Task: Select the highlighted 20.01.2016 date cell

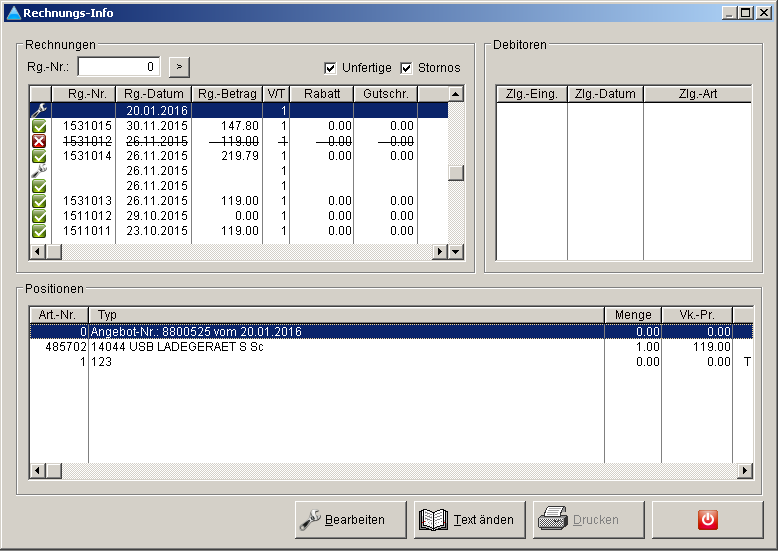Action: coord(157,111)
